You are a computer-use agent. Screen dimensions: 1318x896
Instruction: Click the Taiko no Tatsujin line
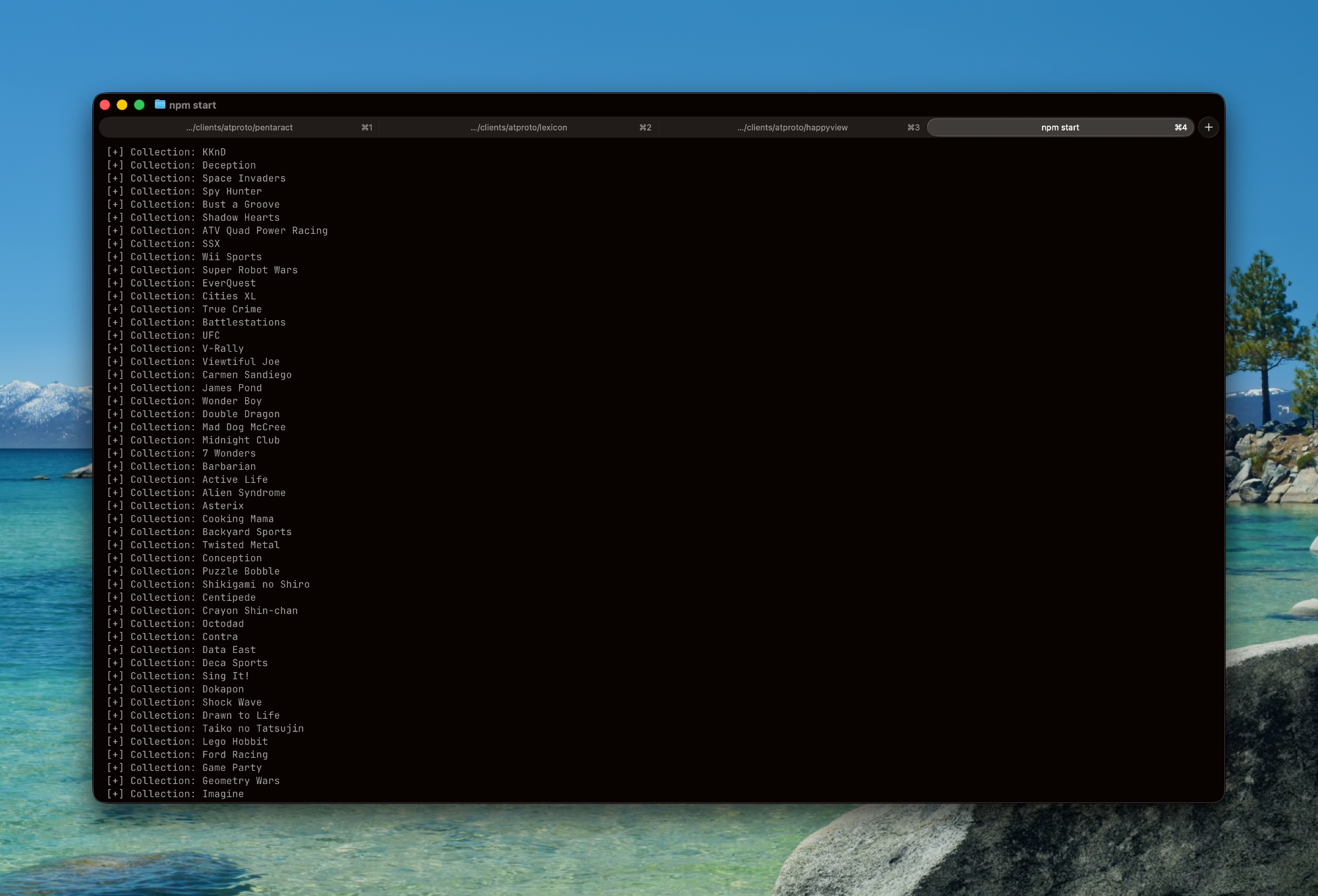(206, 729)
